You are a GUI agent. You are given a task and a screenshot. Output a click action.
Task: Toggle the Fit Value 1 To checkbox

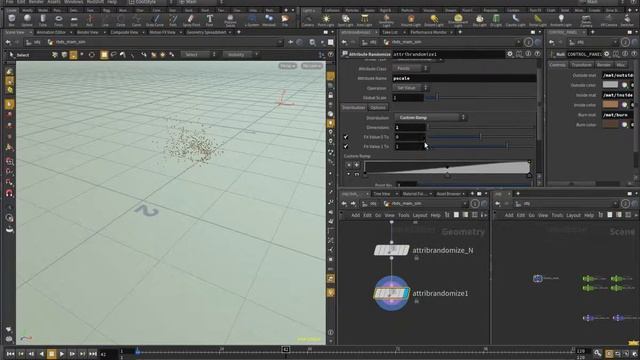(346, 147)
